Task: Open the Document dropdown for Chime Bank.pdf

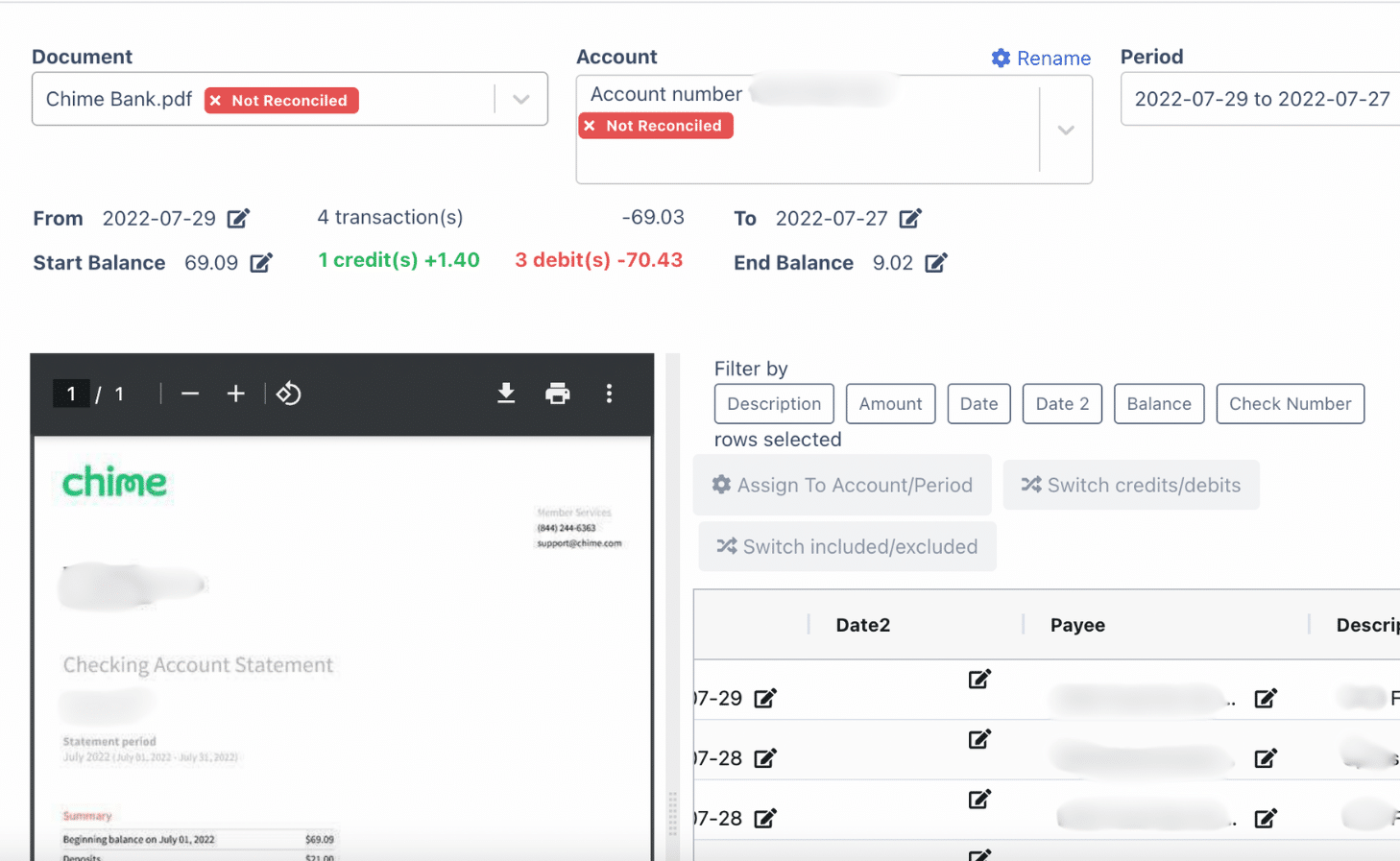Action: coord(519,99)
